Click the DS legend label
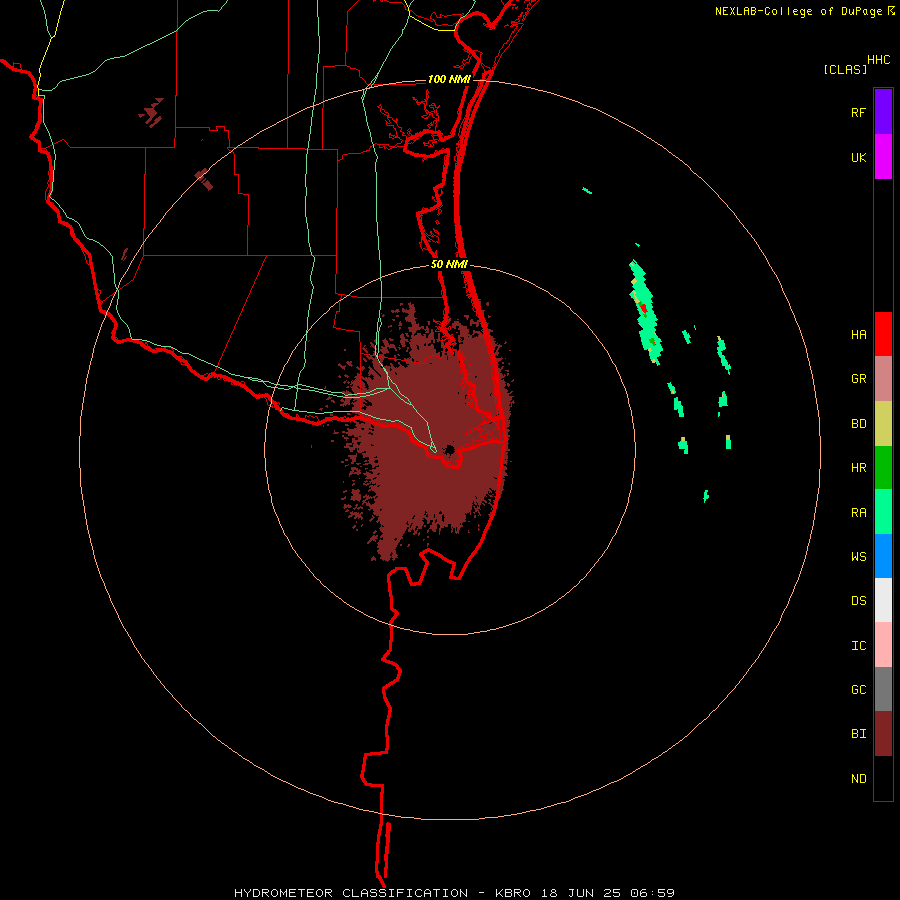Image resolution: width=900 pixels, height=900 pixels. pyautogui.click(x=858, y=600)
